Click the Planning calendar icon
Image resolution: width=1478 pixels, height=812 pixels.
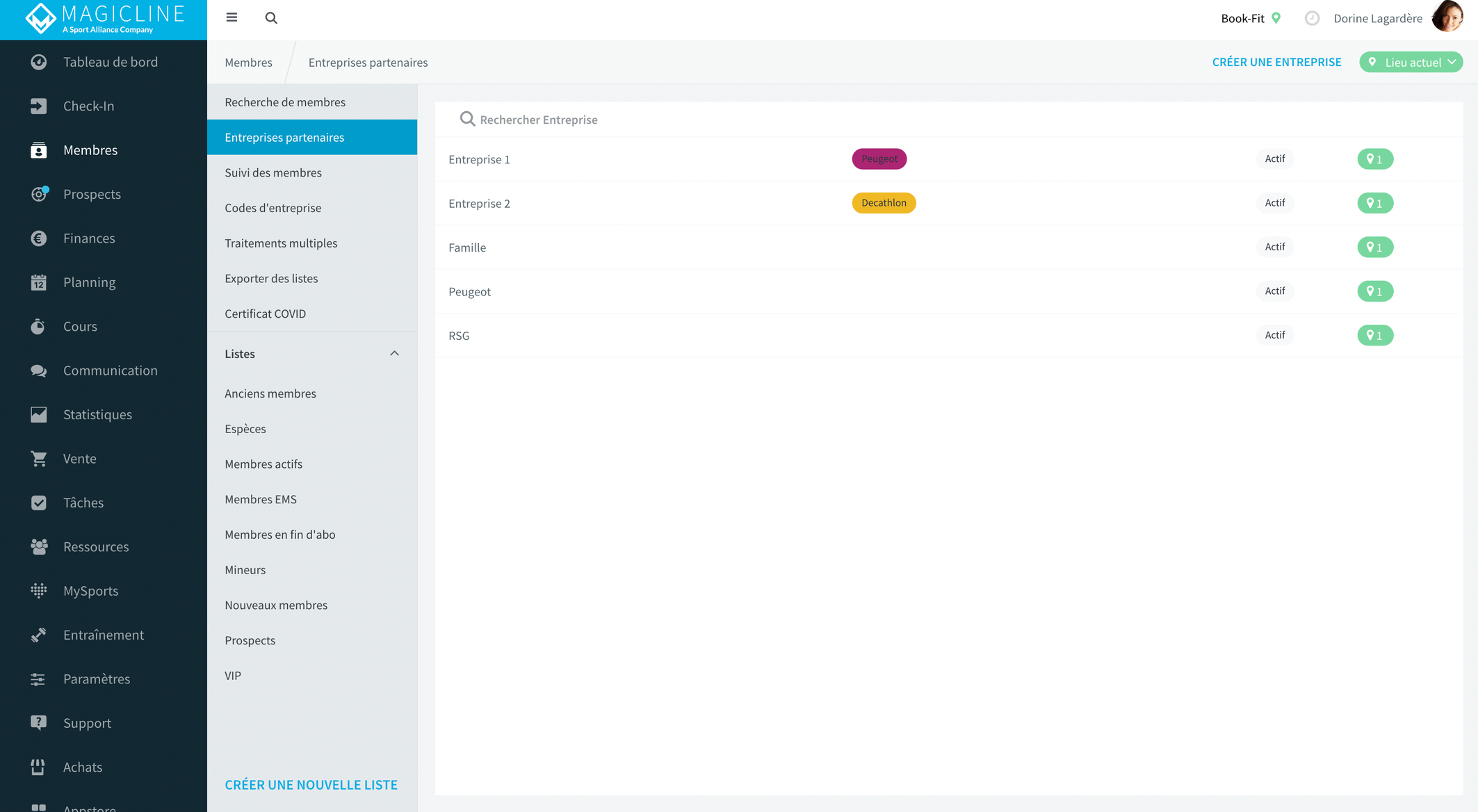(39, 282)
